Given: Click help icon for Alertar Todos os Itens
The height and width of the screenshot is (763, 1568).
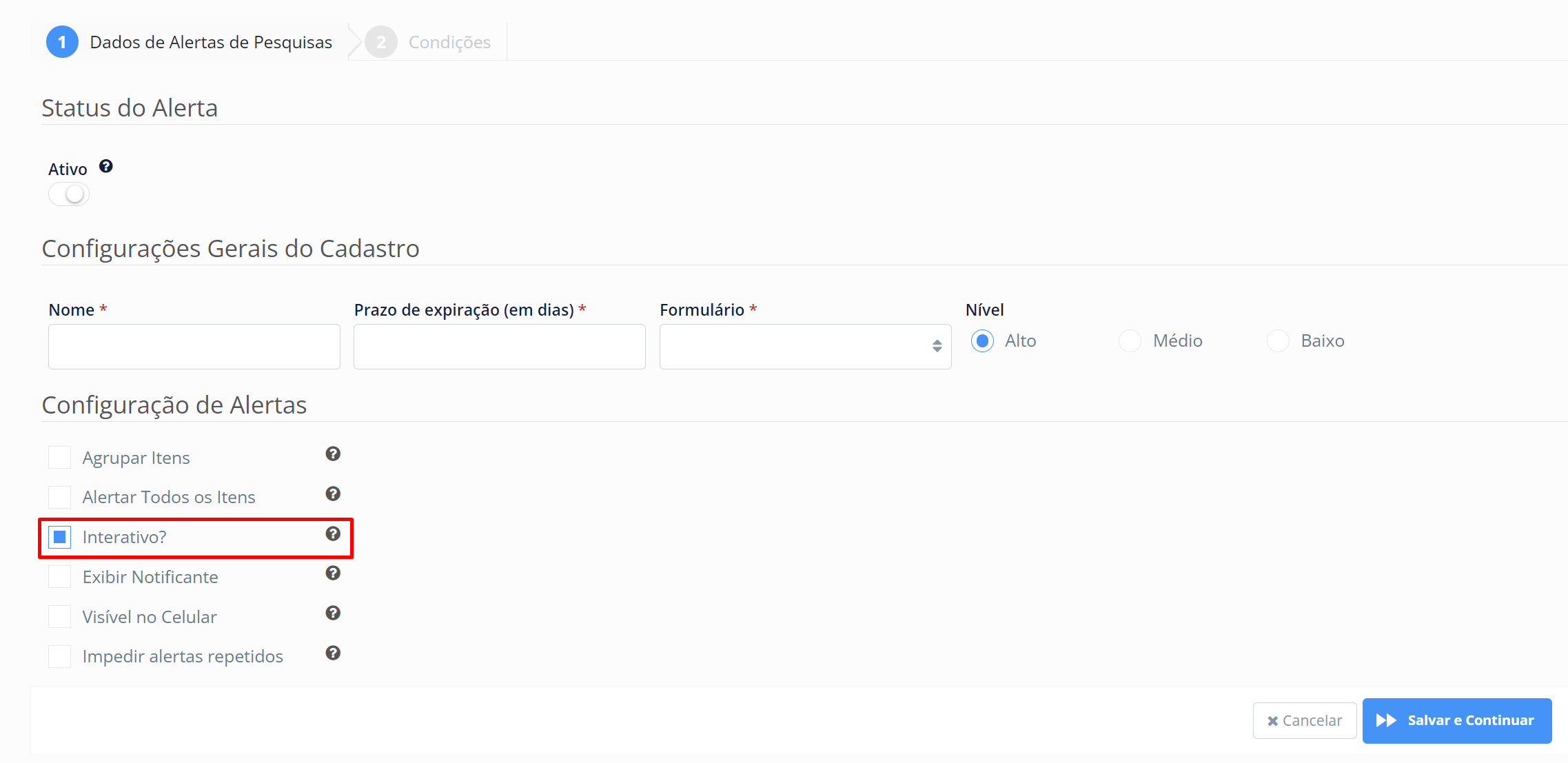Looking at the screenshot, I should [333, 494].
